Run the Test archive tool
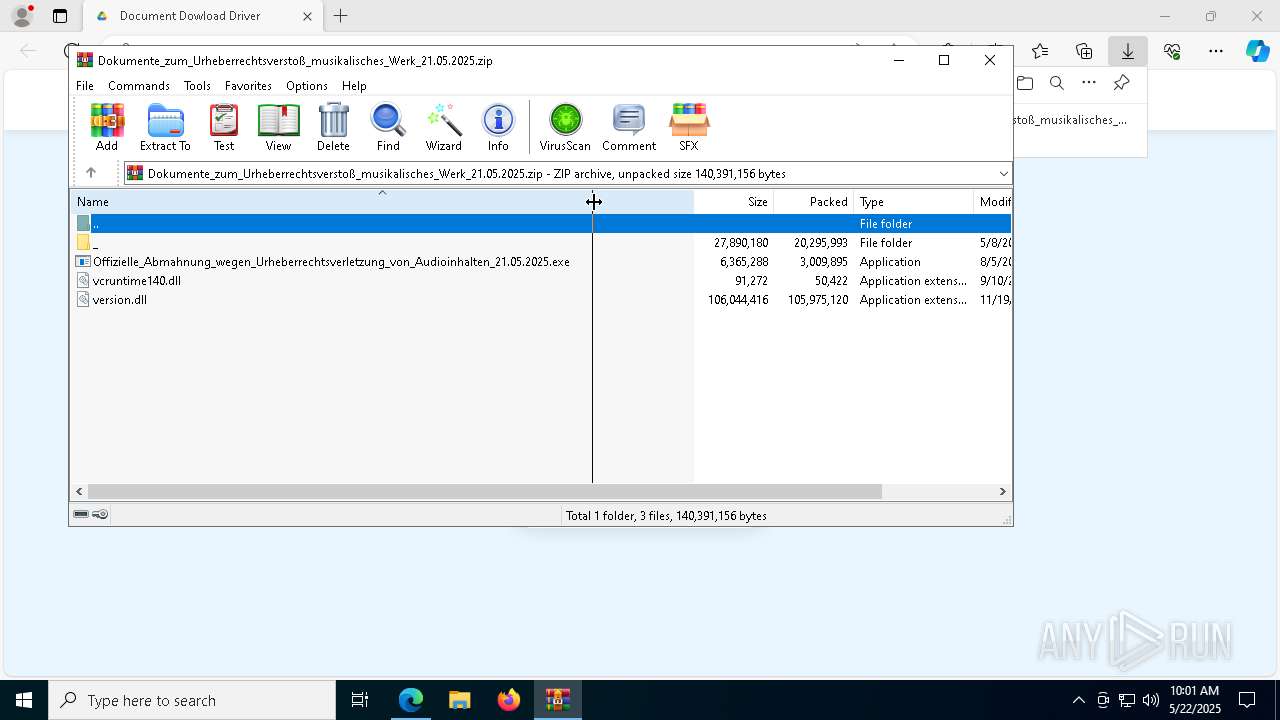 224,127
